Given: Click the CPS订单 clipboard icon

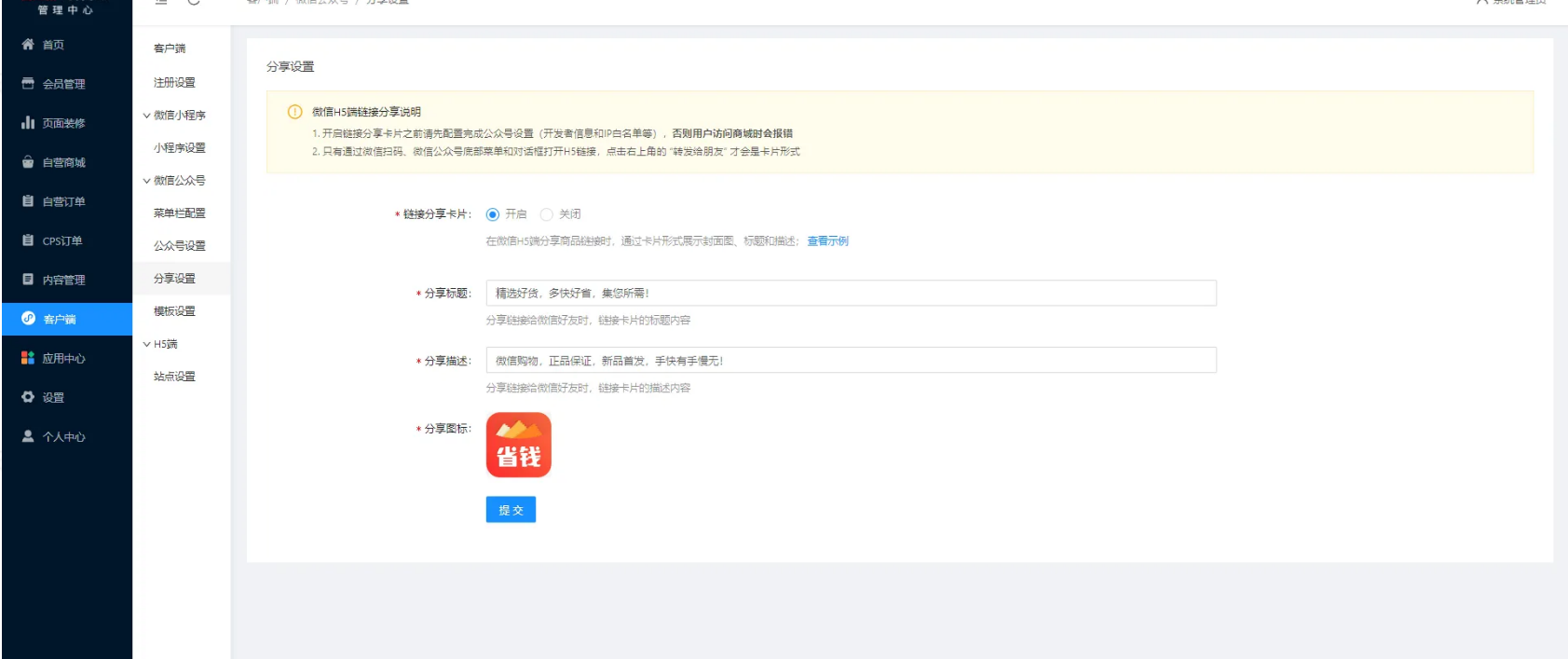Looking at the screenshot, I should (x=28, y=240).
